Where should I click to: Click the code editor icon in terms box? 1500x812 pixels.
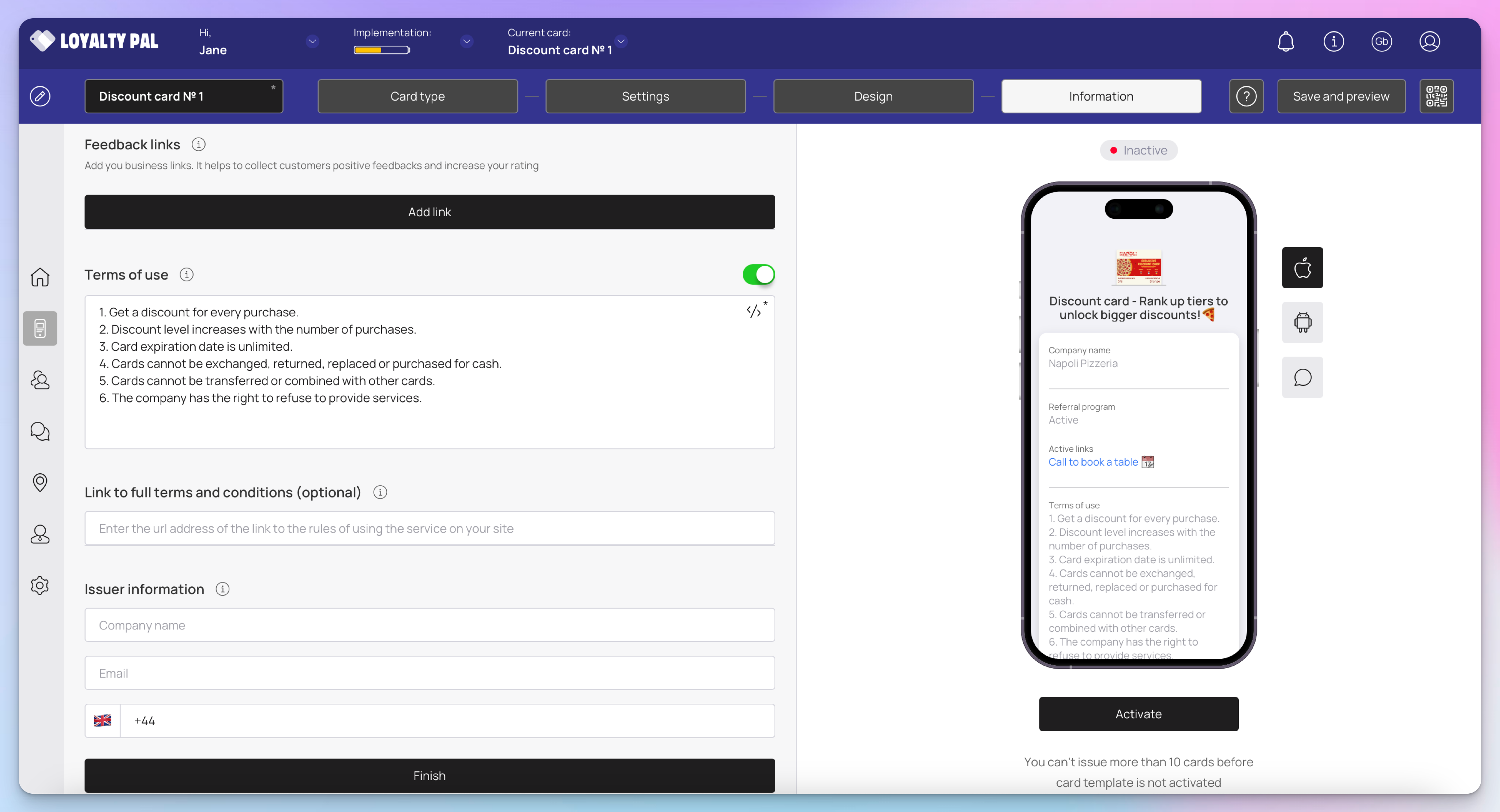click(754, 311)
